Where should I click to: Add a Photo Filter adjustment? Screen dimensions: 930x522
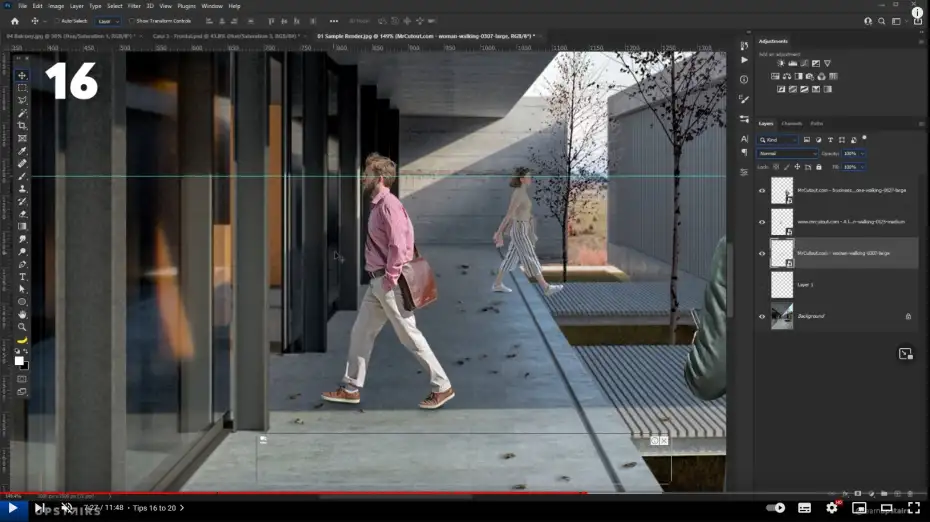[810, 77]
